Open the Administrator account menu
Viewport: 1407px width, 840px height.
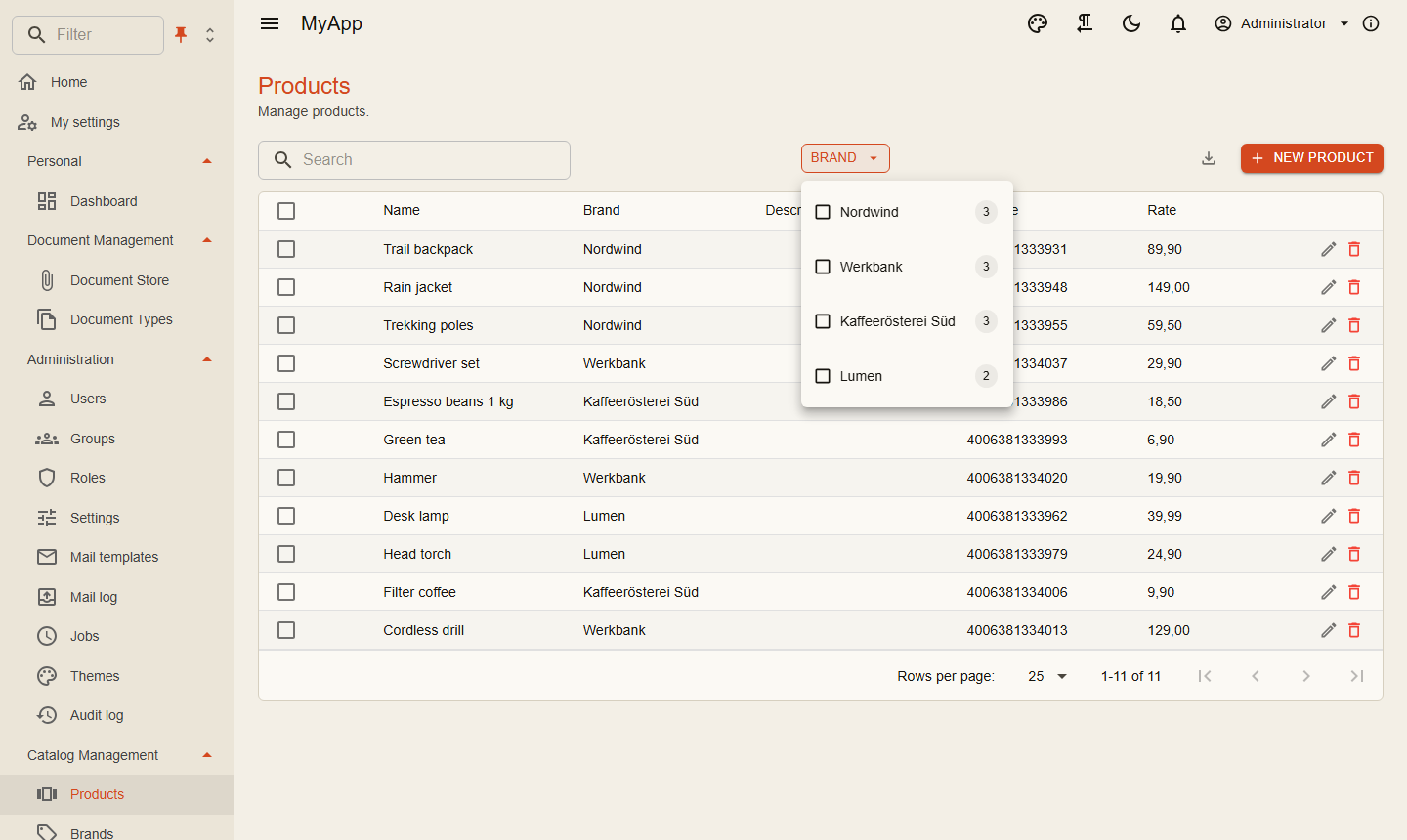coord(1282,23)
